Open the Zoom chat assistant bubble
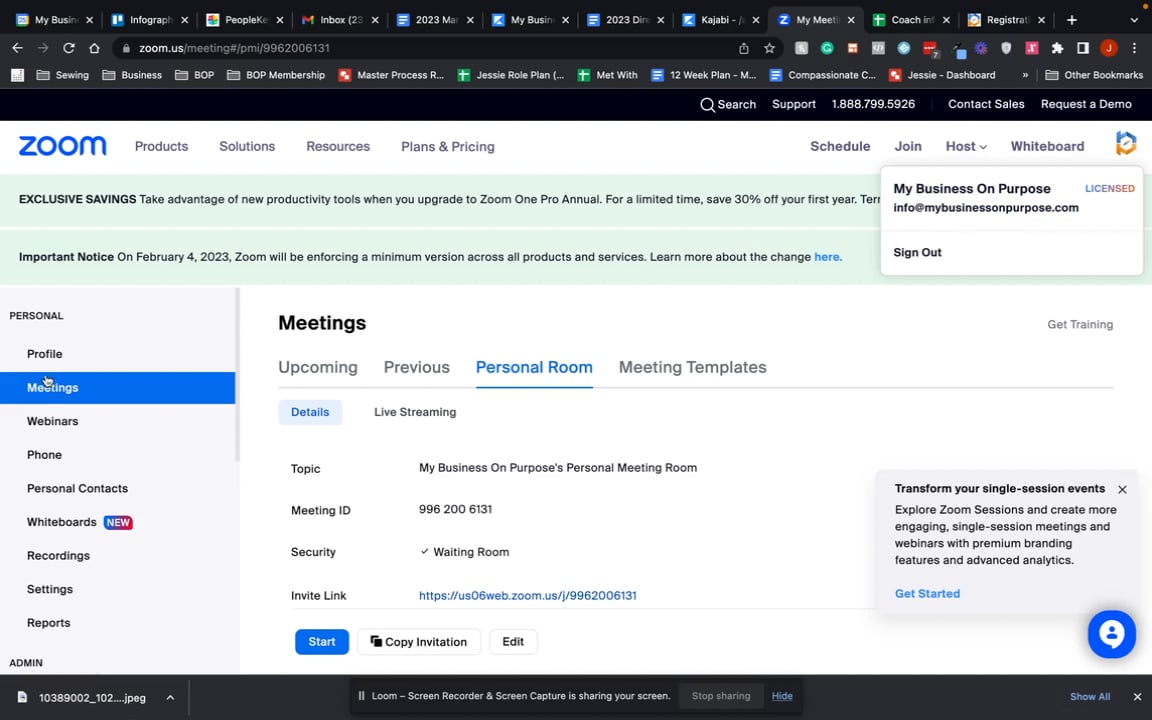1152x720 pixels. pos(1112,634)
